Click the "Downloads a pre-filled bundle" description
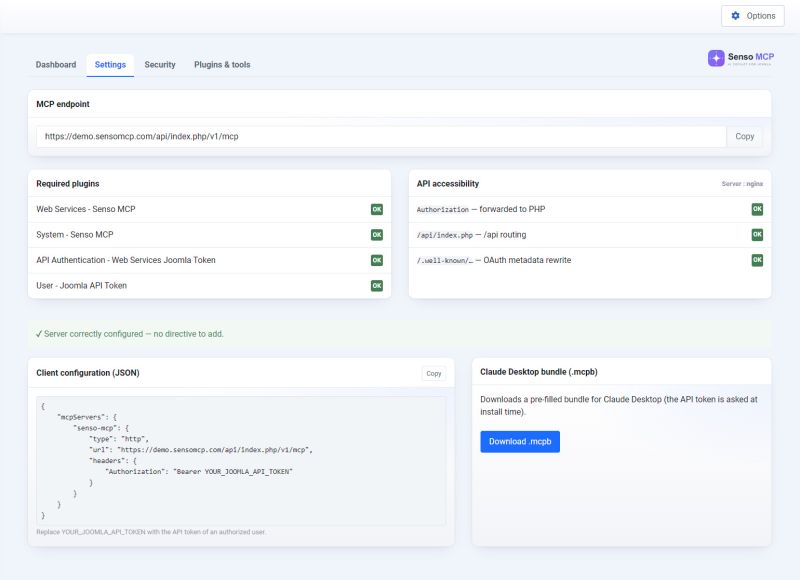The width and height of the screenshot is (800, 580). click(x=619, y=406)
